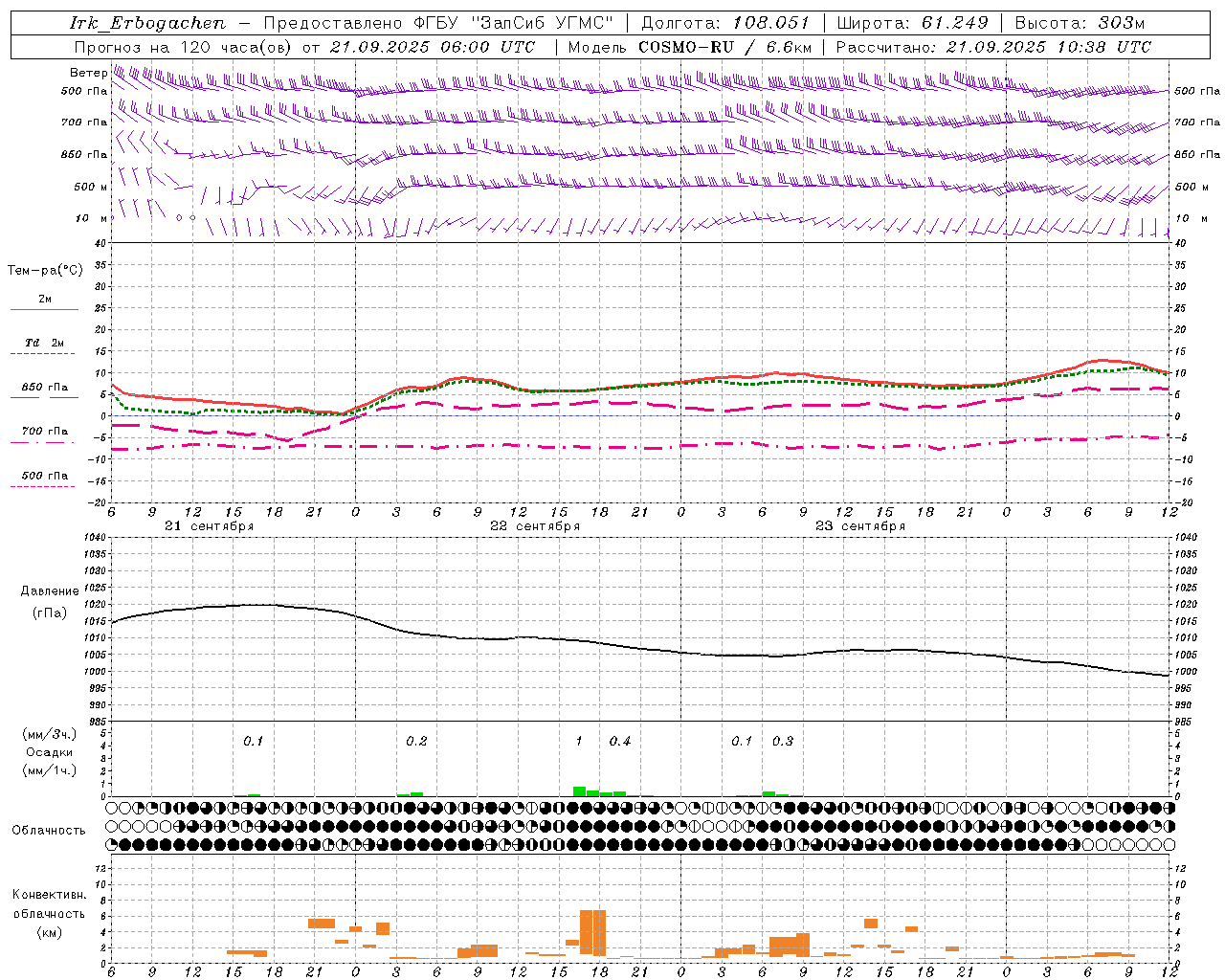Screen dimensions: 1225x980
Task: Click the 850 гПа entry in the temperature legend
Action: click(44, 388)
